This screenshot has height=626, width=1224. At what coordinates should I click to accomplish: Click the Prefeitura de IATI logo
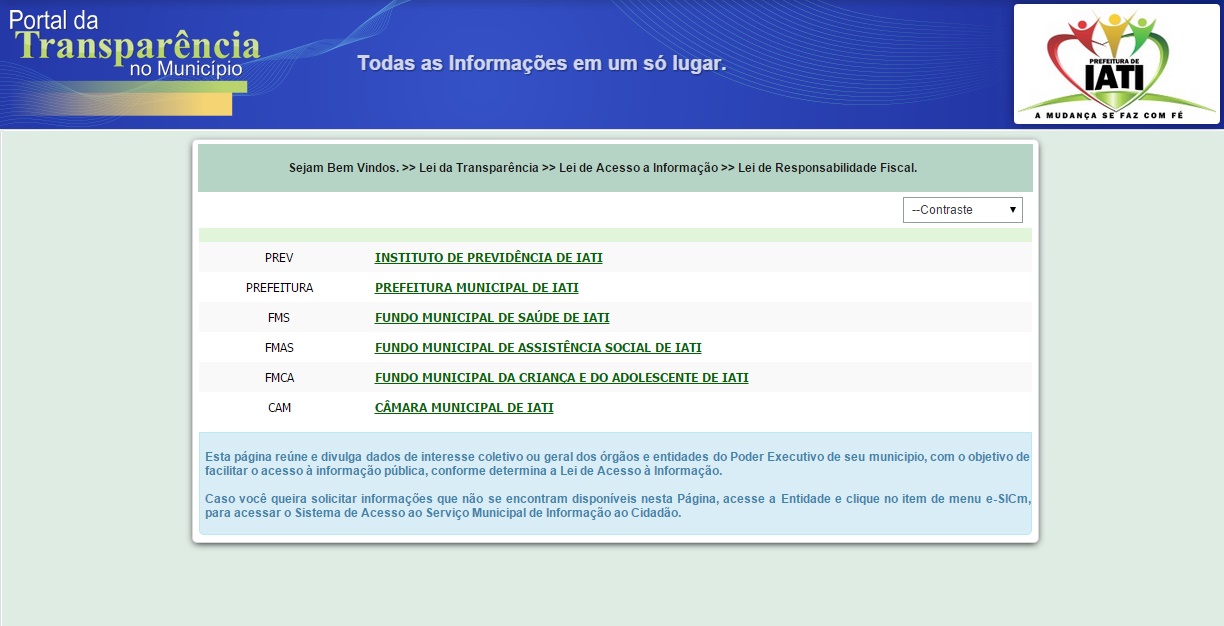1117,64
